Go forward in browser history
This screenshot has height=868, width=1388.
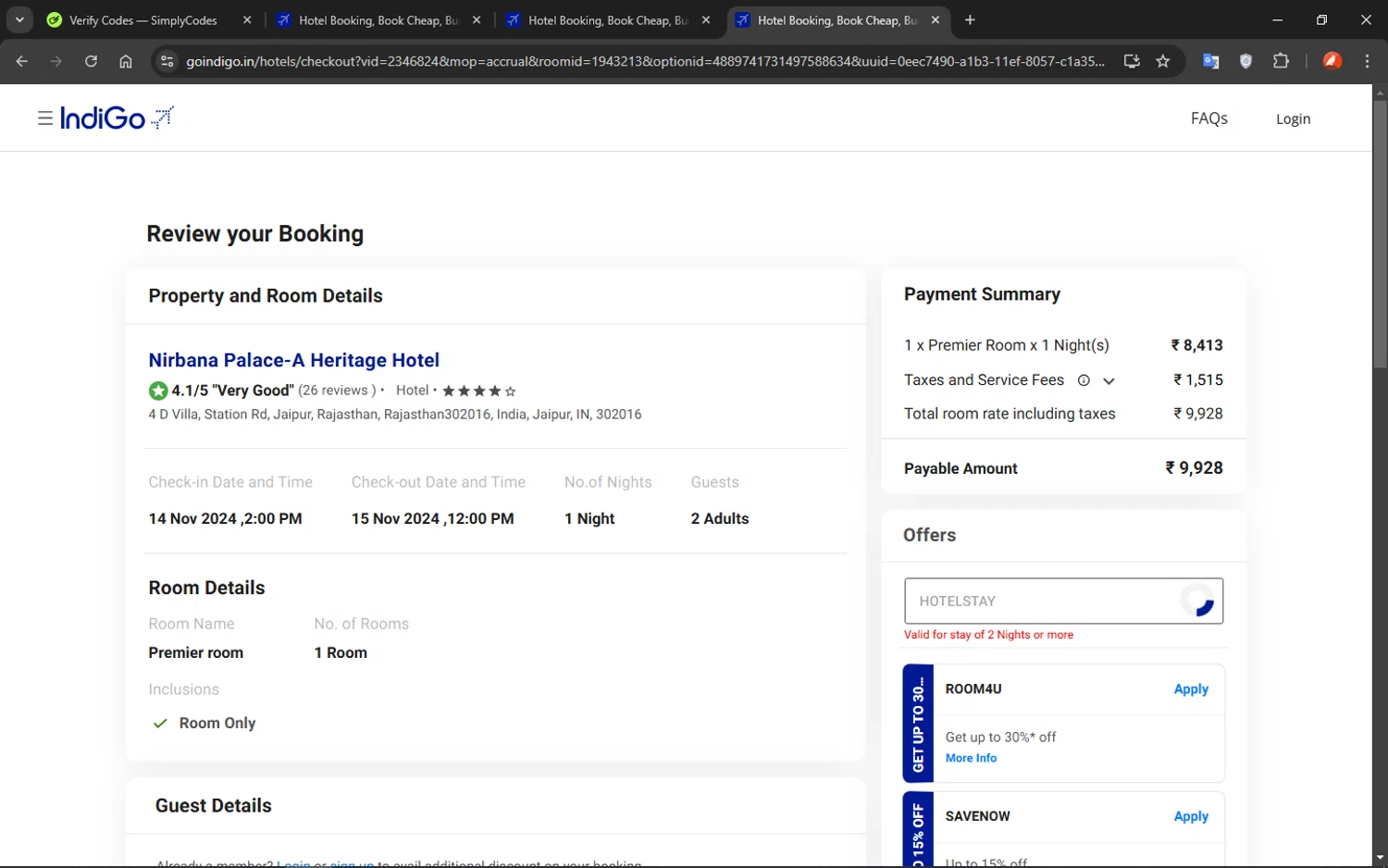coord(56,61)
